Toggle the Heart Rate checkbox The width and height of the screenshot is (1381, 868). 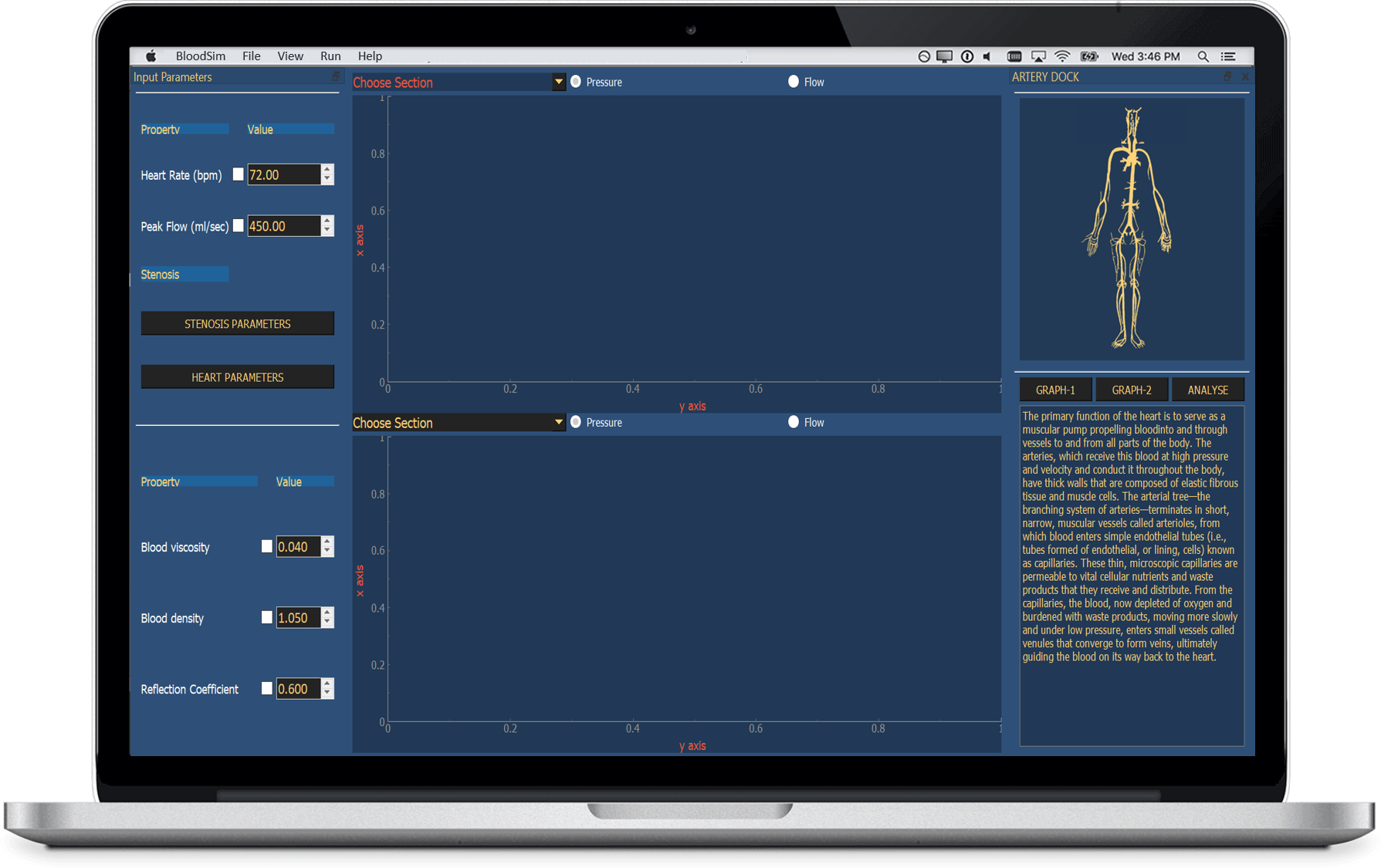click(x=238, y=174)
